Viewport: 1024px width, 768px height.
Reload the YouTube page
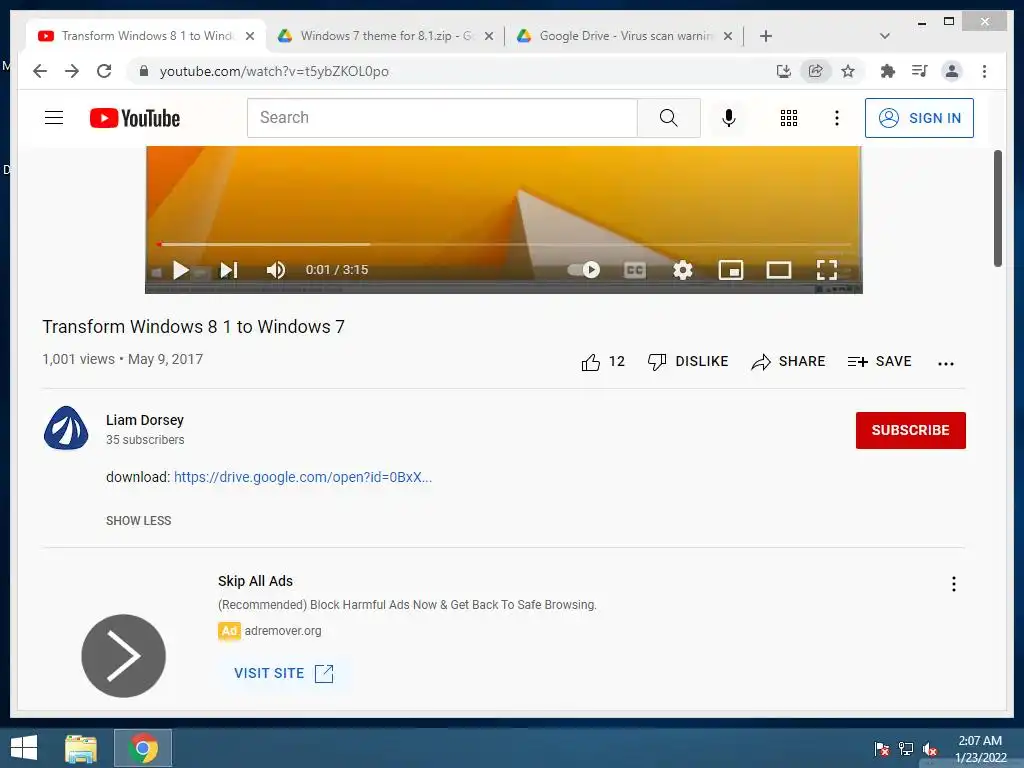104,71
